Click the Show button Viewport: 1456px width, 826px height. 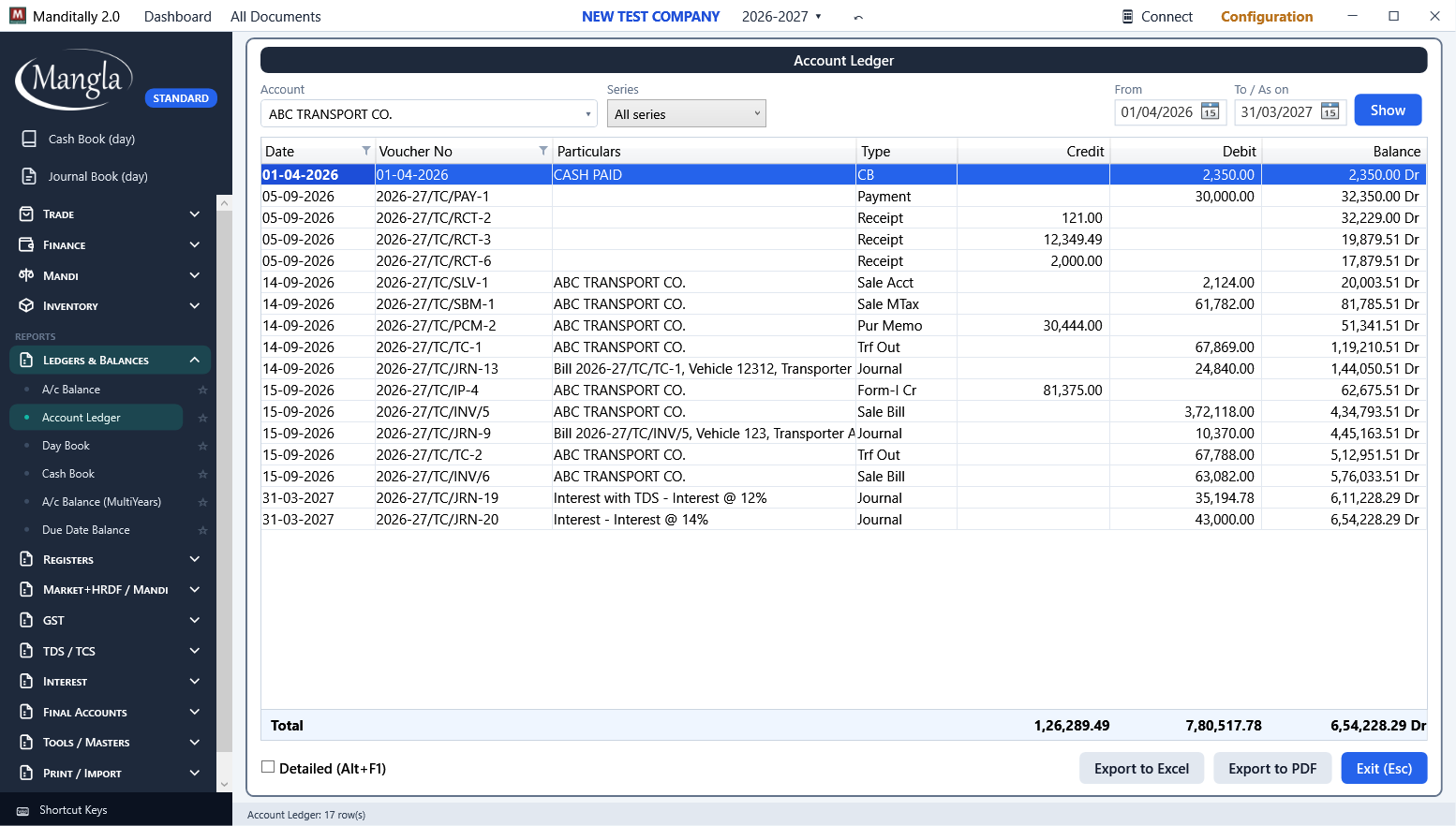(1388, 110)
